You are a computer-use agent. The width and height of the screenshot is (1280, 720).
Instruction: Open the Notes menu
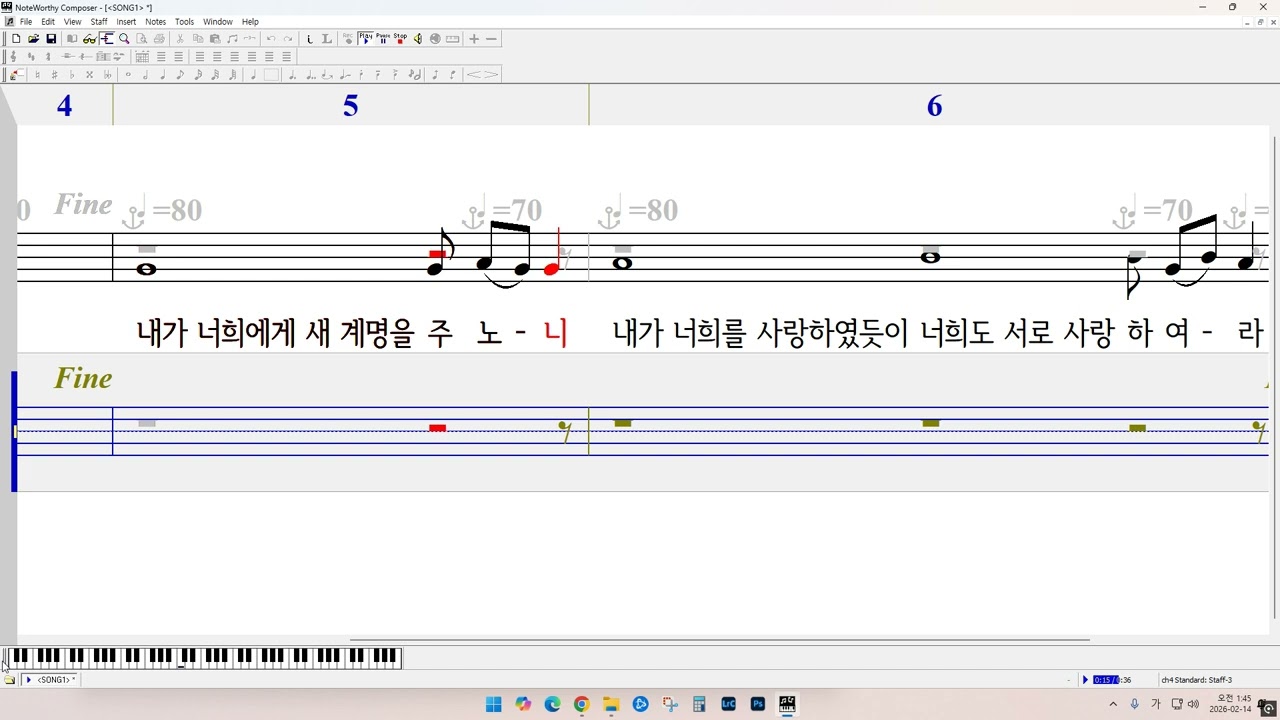[x=156, y=21]
